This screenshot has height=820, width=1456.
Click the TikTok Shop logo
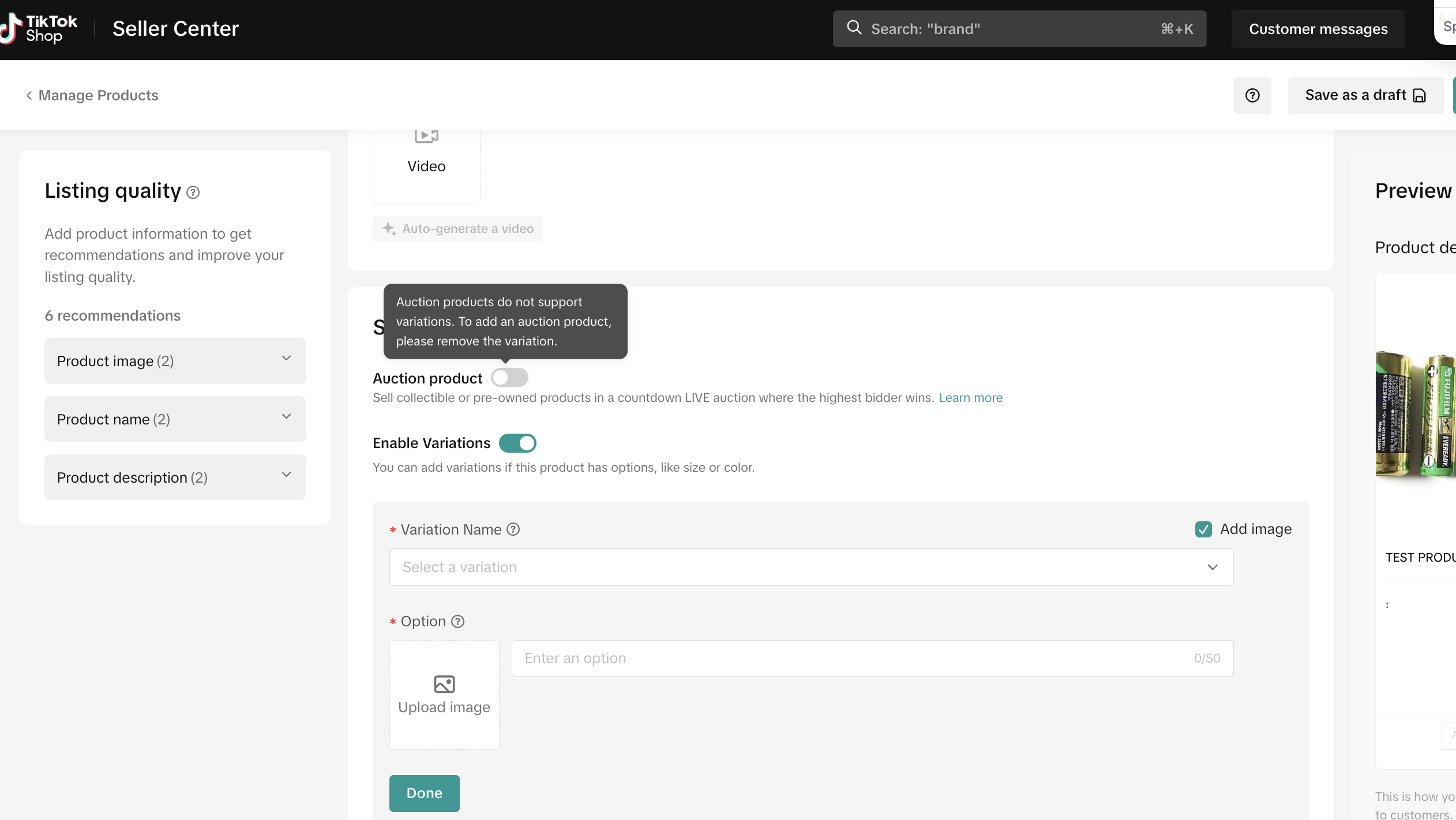pyautogui.click(x=39, y=28)
